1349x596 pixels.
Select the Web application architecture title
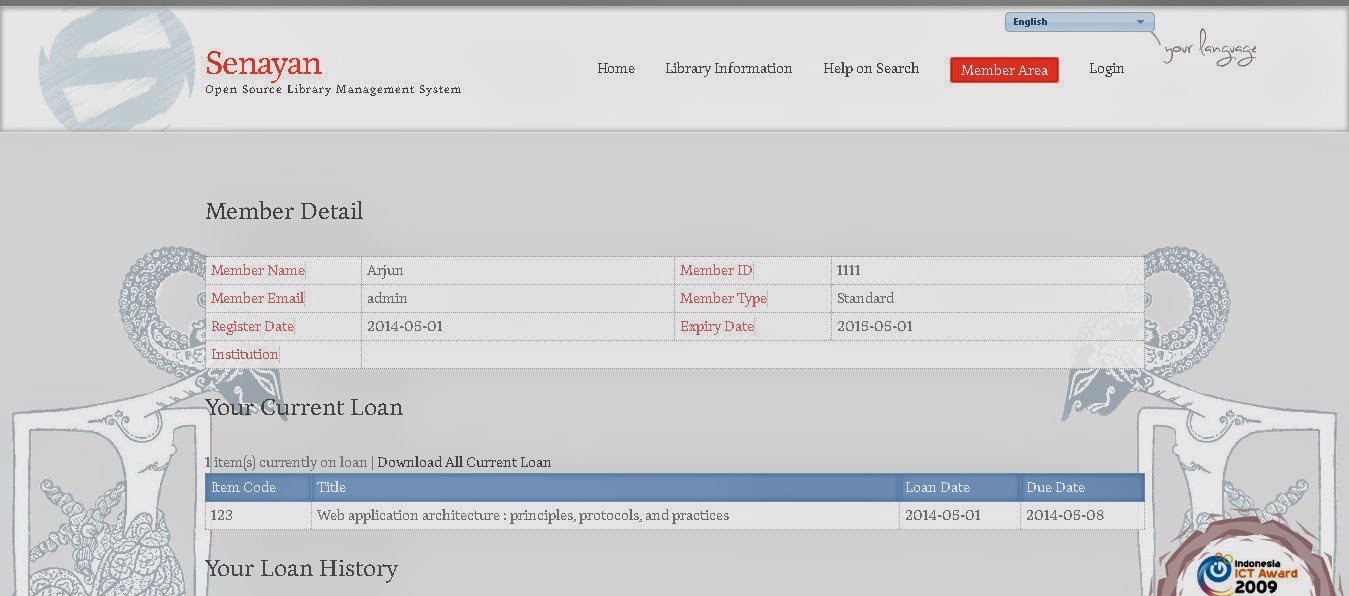coord(523,516)
